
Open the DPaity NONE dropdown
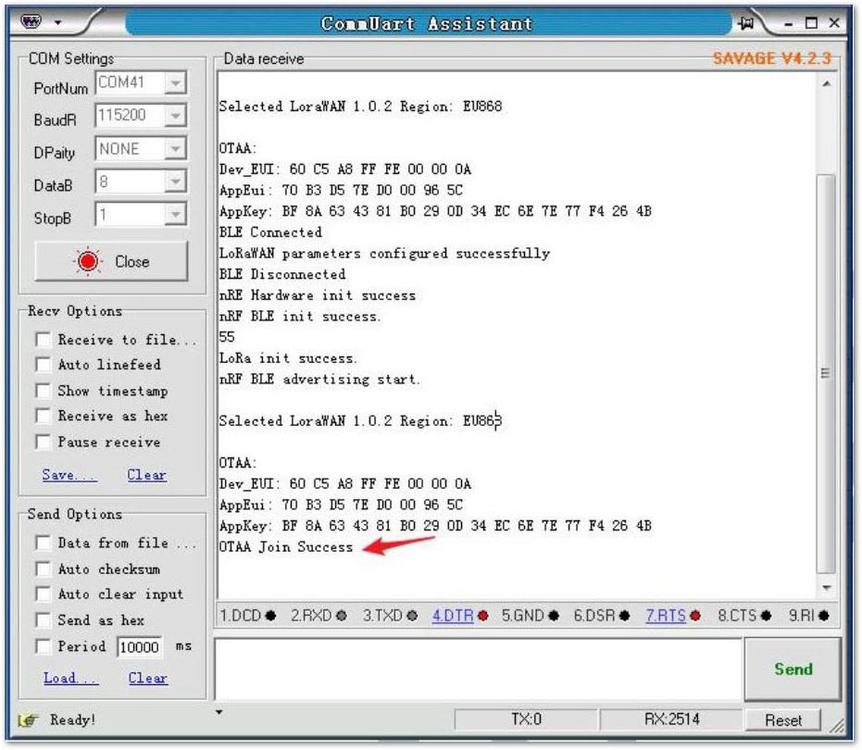click(175, 148)
